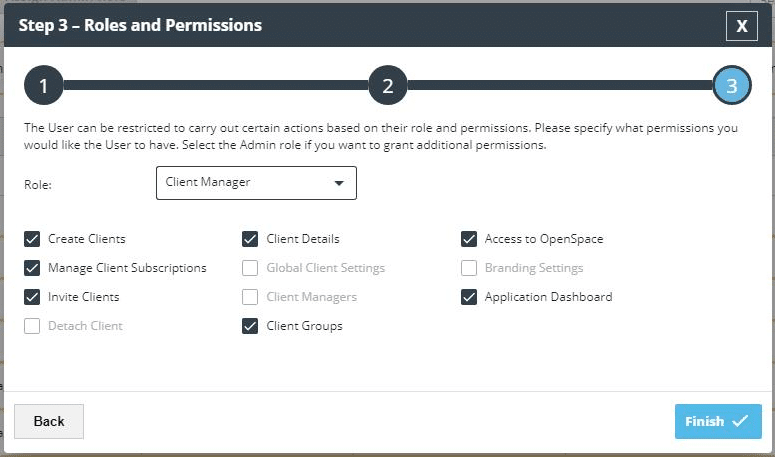Select the highlighted step 3 circle
The image size is (775, 457).
tap(732, 86)
